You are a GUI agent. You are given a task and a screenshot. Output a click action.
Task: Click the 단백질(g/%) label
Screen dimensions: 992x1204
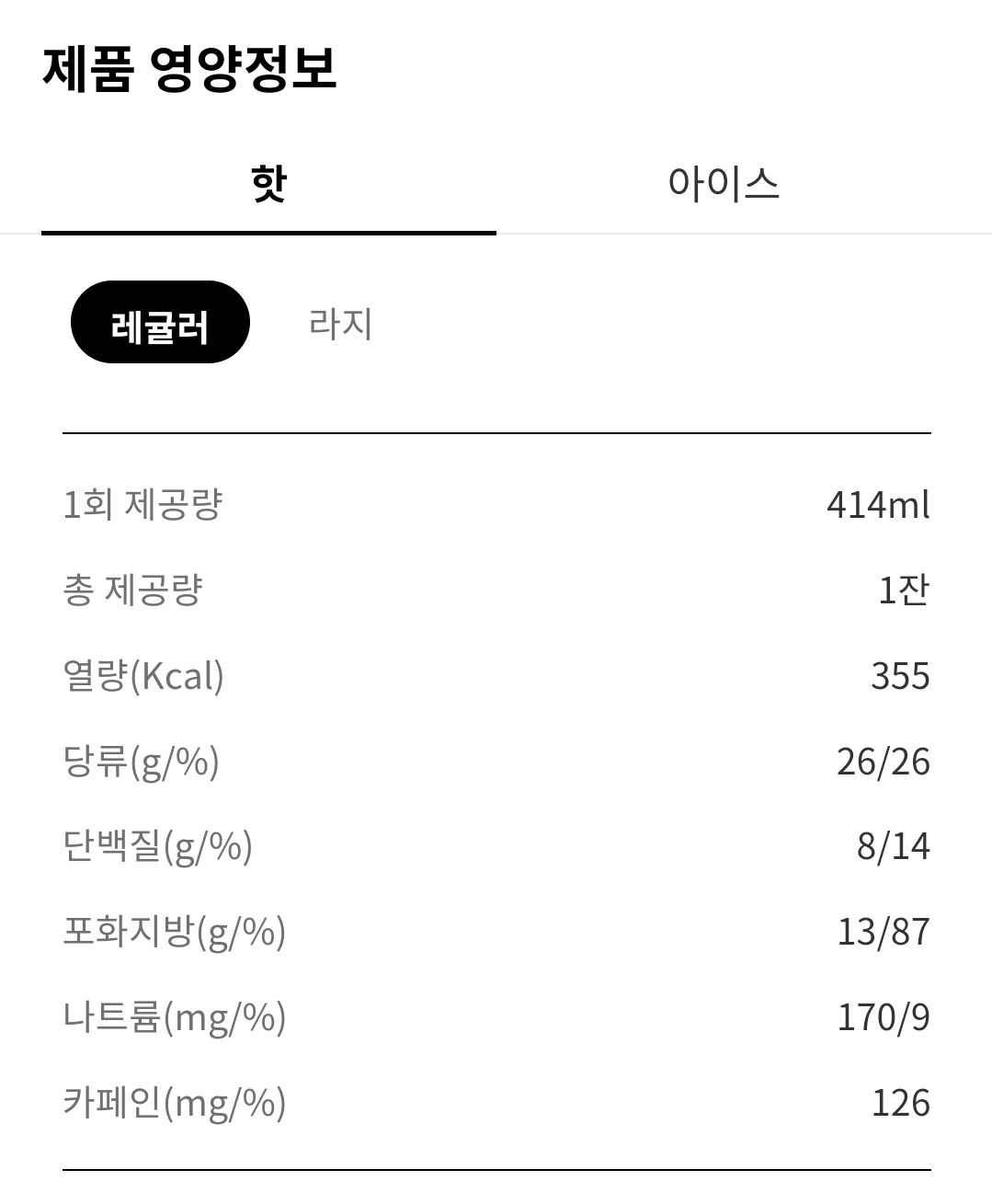pos(157,846)
